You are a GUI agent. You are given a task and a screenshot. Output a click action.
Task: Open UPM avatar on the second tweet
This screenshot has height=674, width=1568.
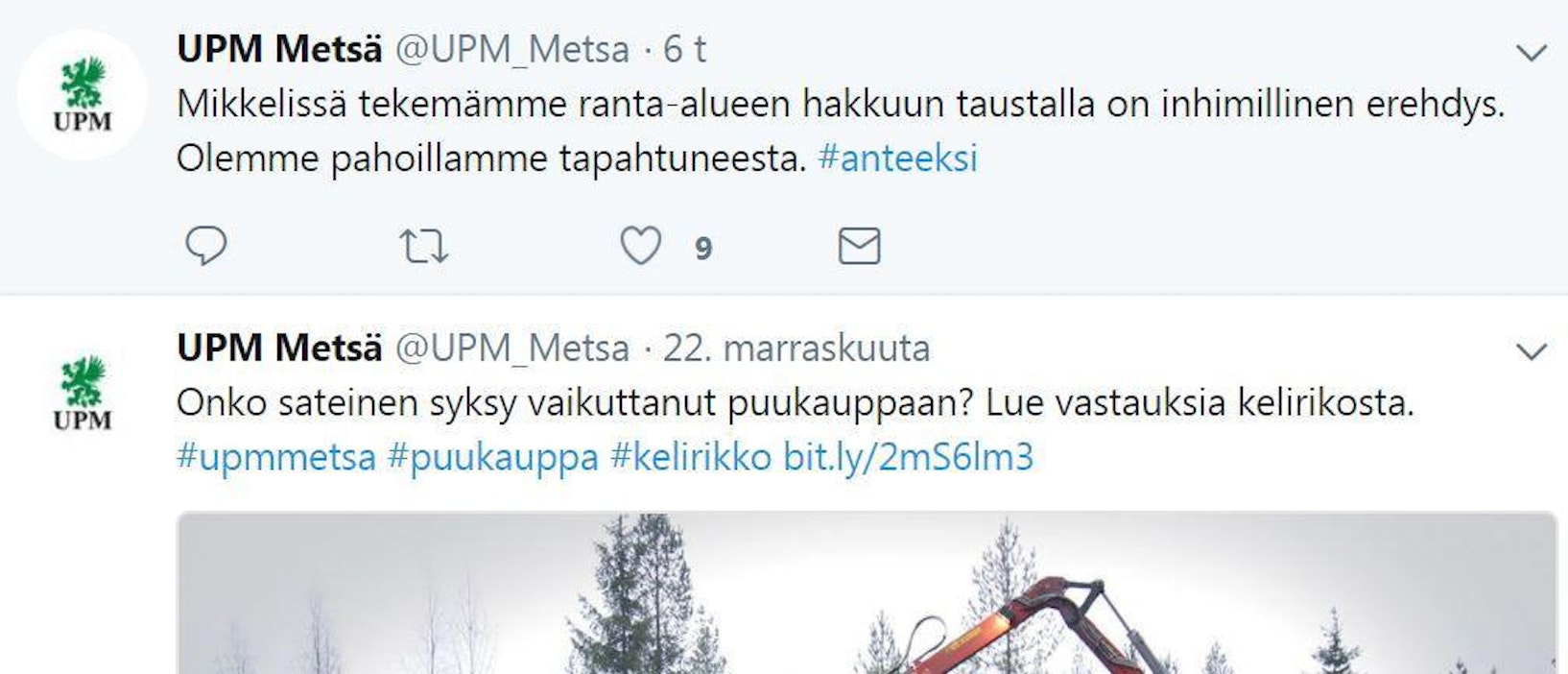point(83,394)
